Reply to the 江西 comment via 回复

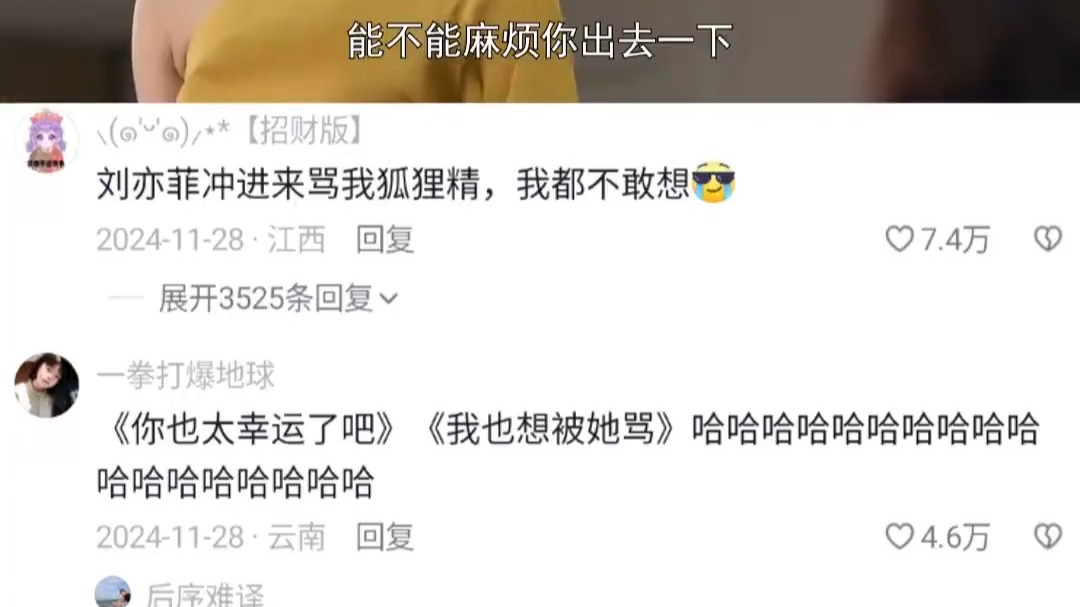click(x=384, y=240)
